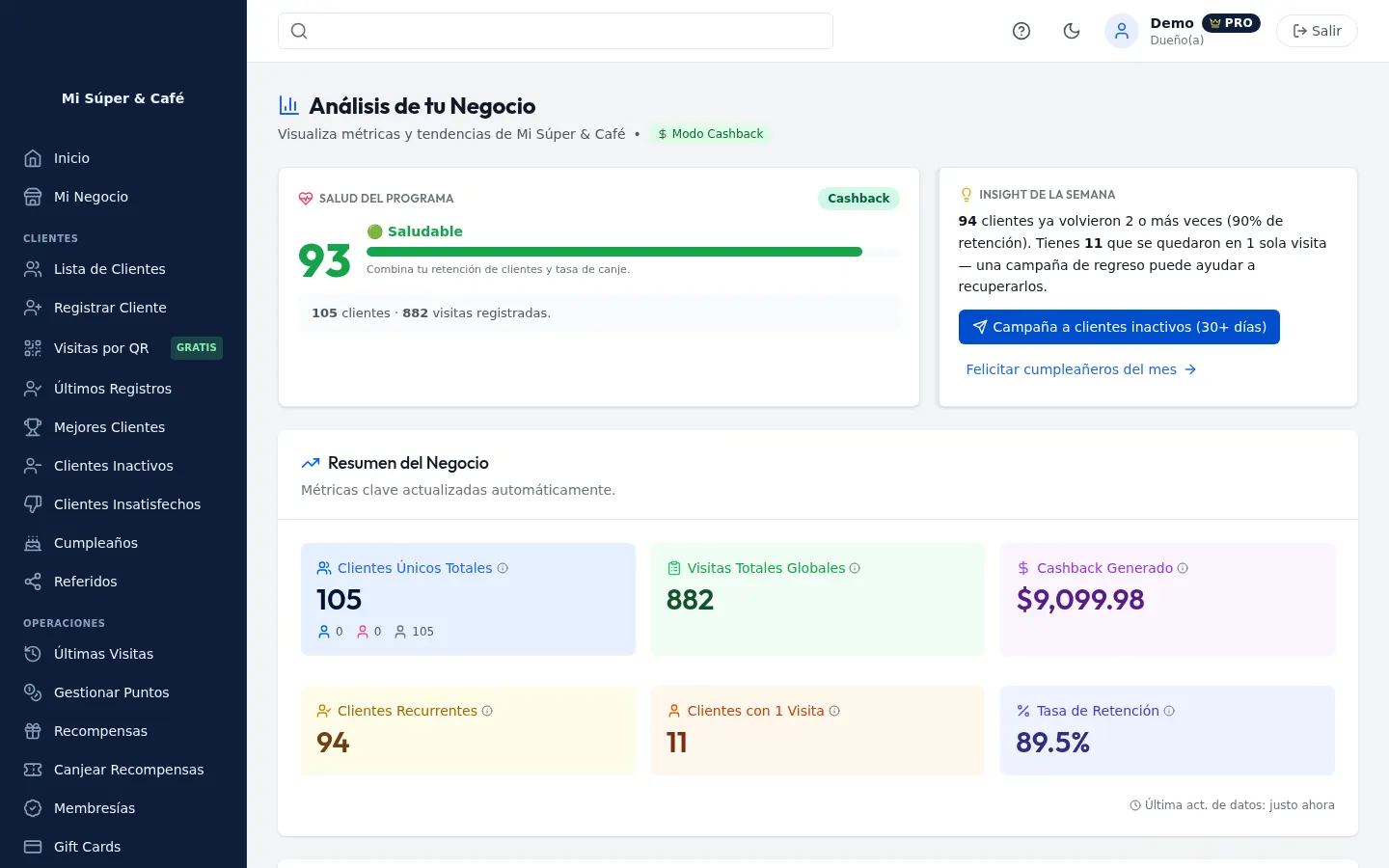
Task: Click the Mi Súper & Café title
Action: tap(123, 98)
